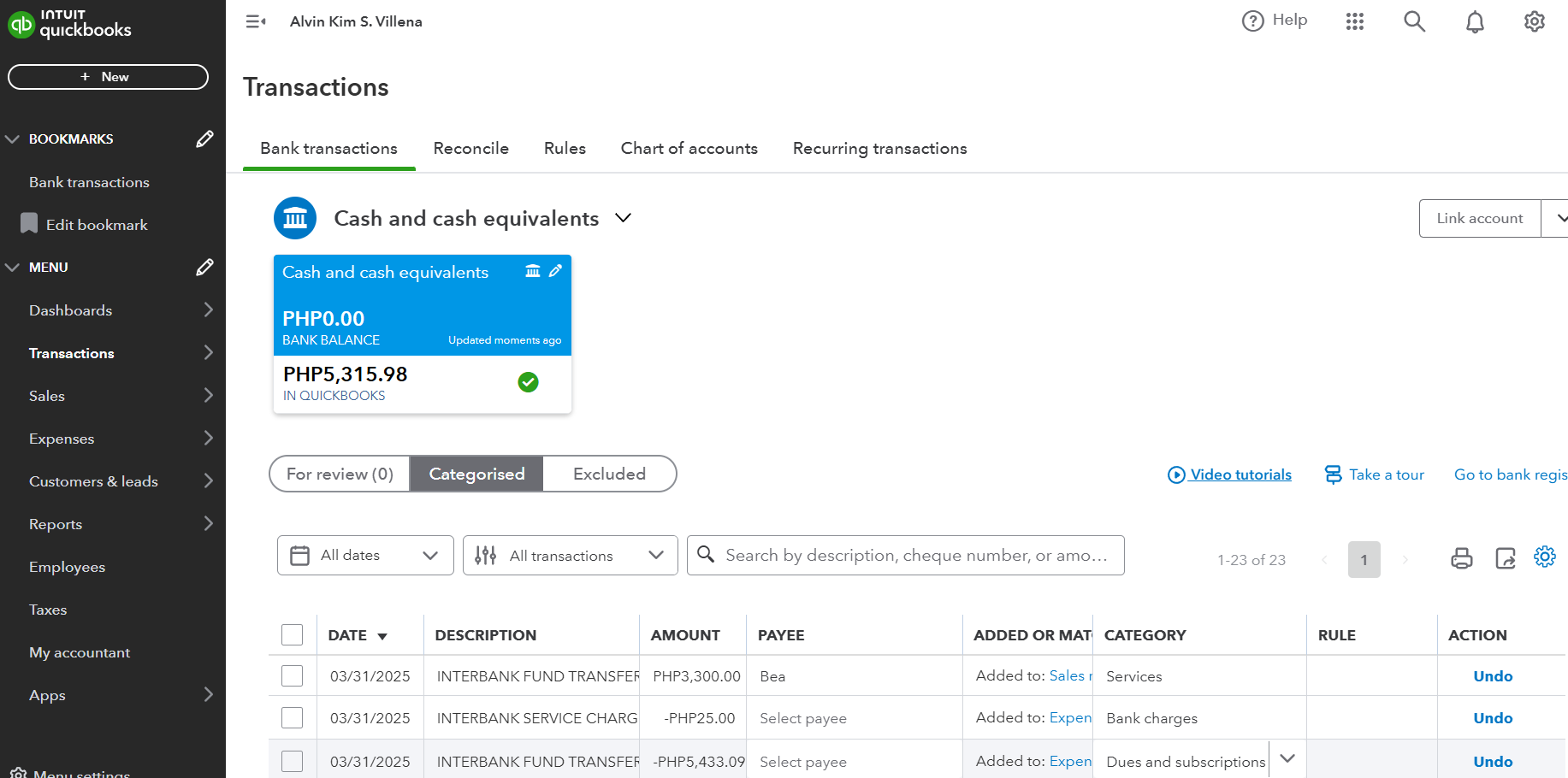Open Employees in the sidebar
Image resolution: width=1568 pixels, height=778 pixels.
(67, 567)
